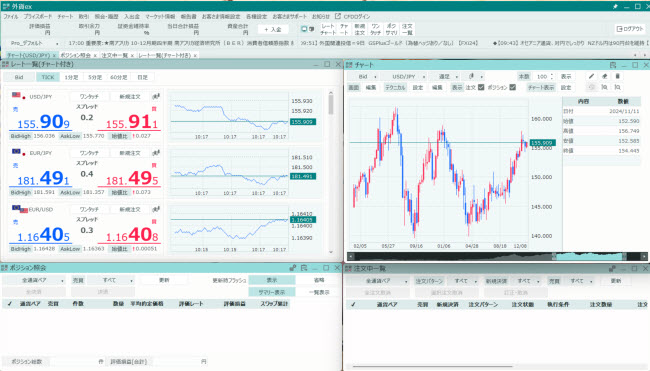Click the チャート shortcut in top toolbar
This screenshot has width=650, height=371.
point(344,29)
